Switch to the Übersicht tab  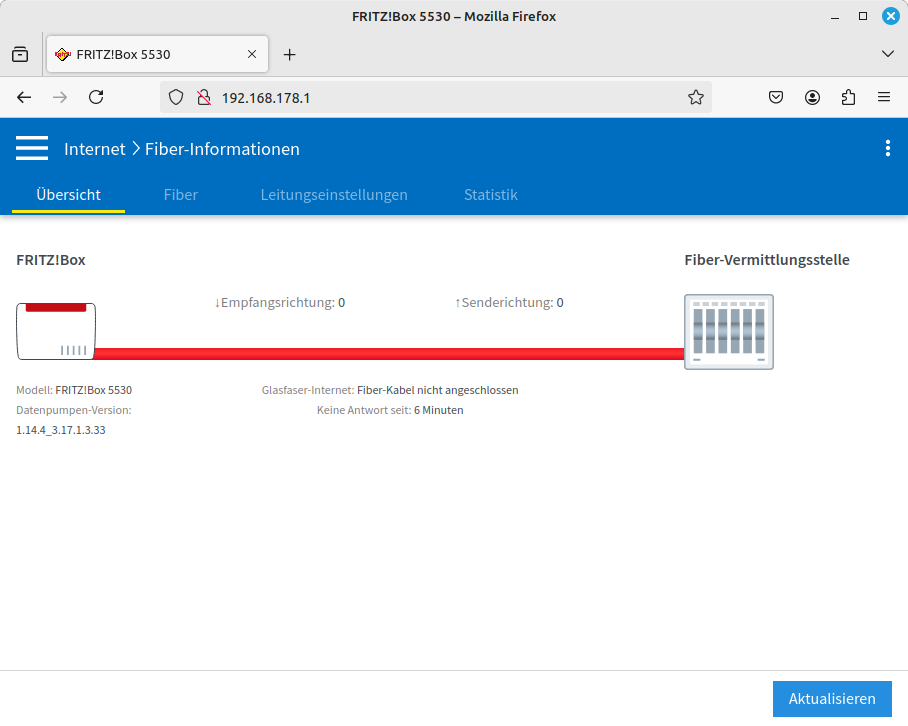pos(68,195)
